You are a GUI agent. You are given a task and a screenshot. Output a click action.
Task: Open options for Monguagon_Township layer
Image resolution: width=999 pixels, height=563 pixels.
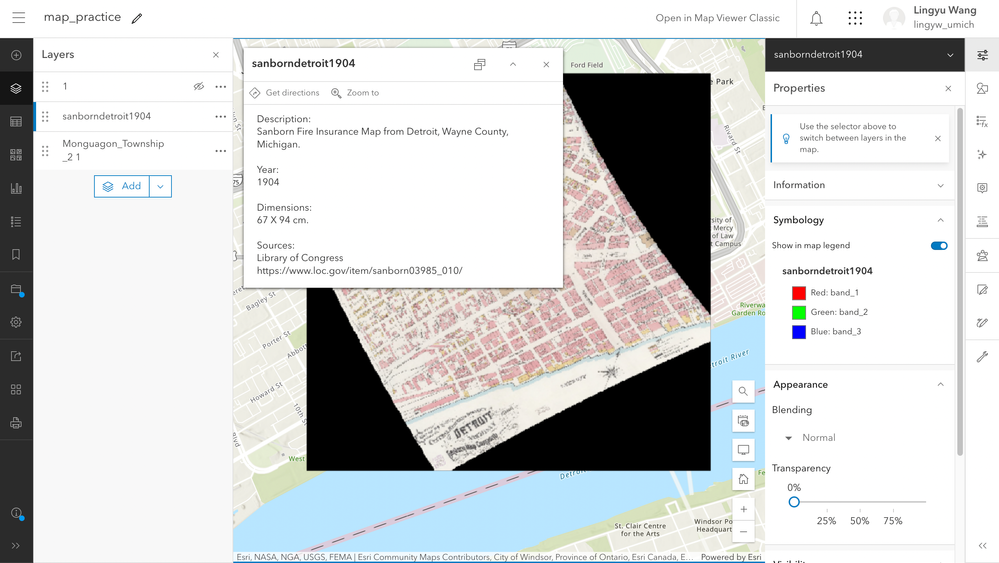(x=220, y=151)
